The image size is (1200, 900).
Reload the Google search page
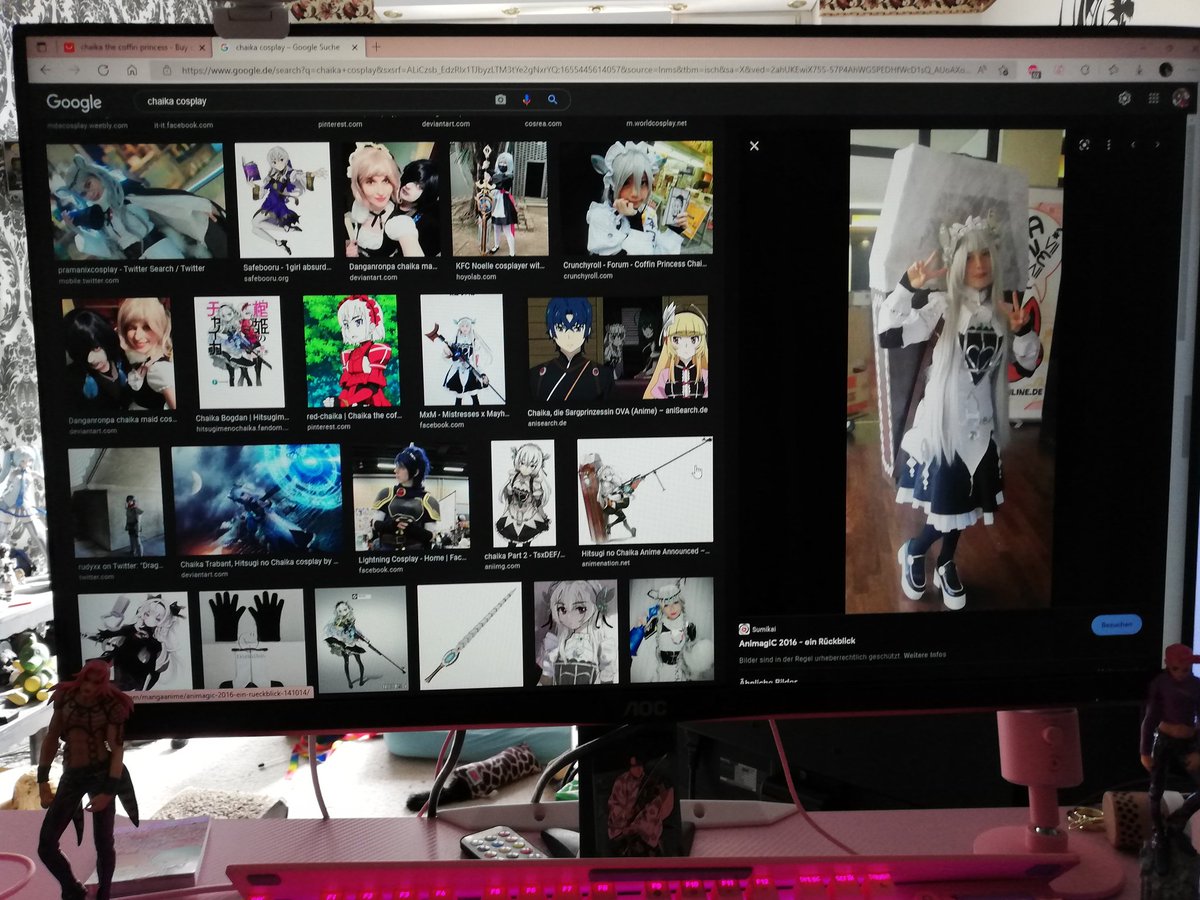(x=102, y=71)
